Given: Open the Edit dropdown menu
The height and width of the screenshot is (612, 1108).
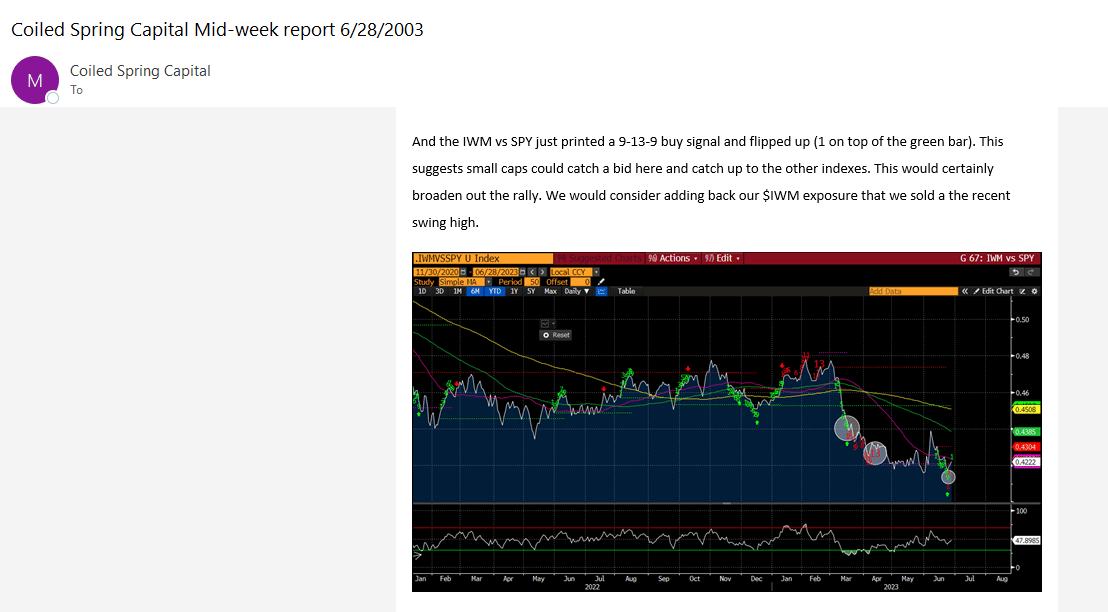Looking at the screenshot, I should [722, 258].
